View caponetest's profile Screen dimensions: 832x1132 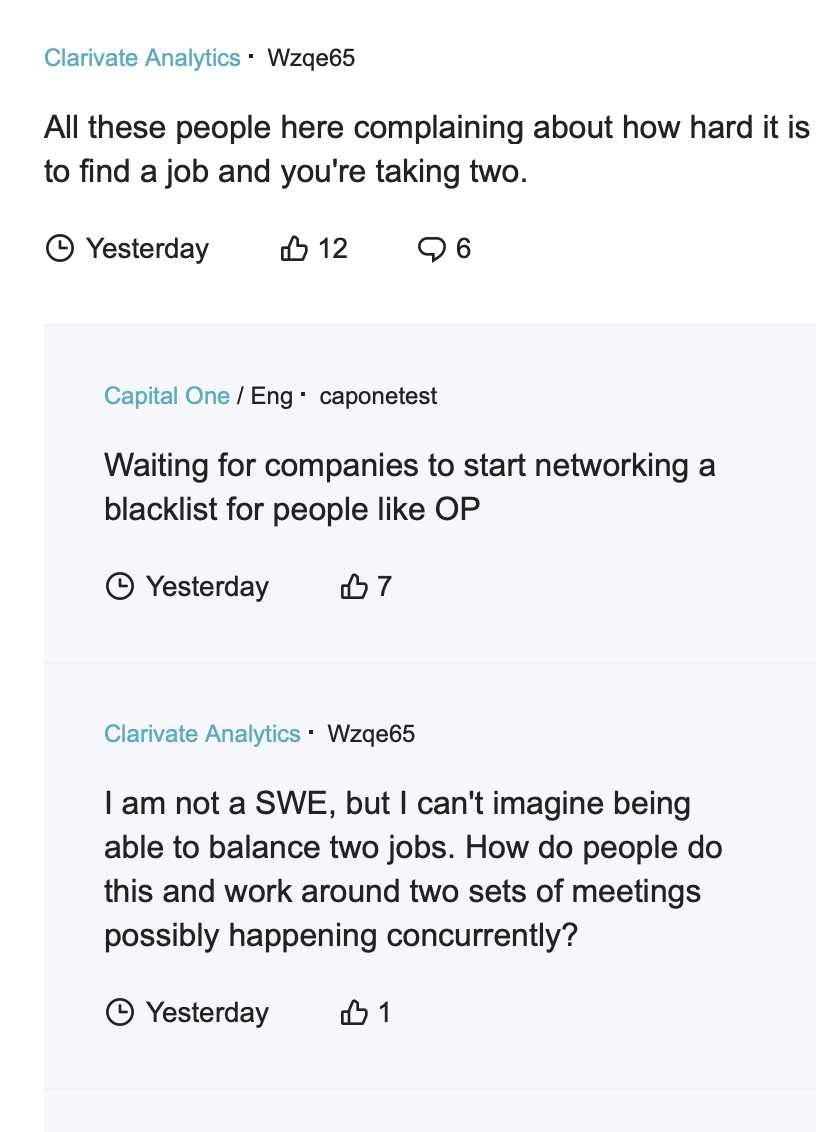[378, 396]
